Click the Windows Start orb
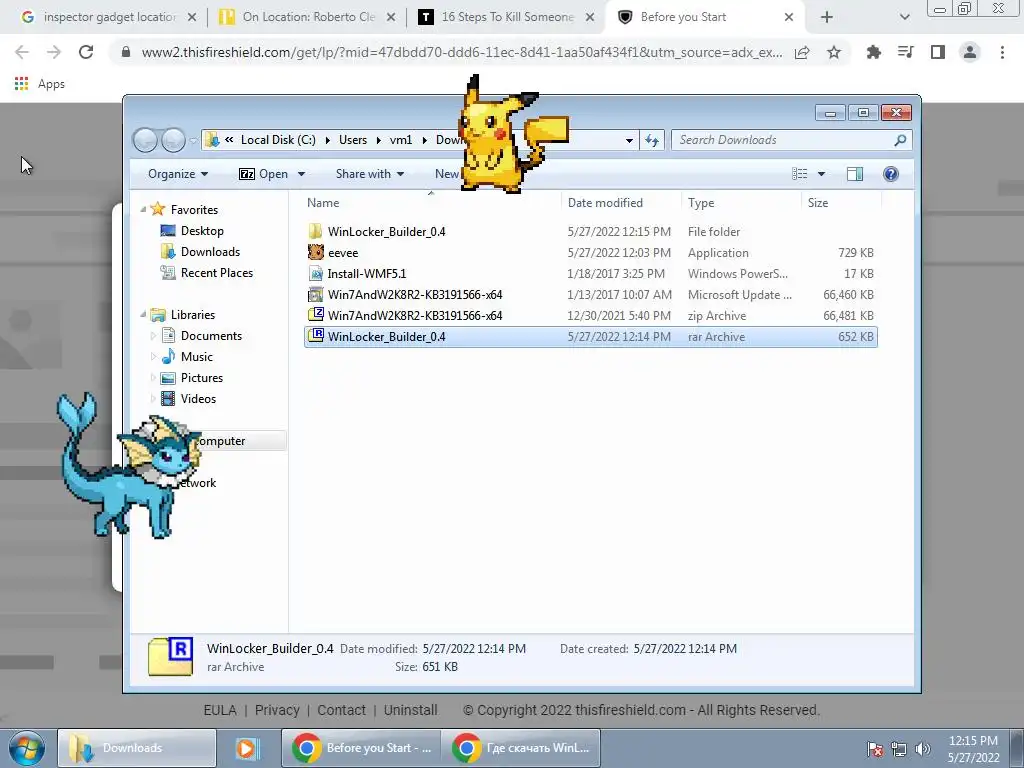 (27, 748)
